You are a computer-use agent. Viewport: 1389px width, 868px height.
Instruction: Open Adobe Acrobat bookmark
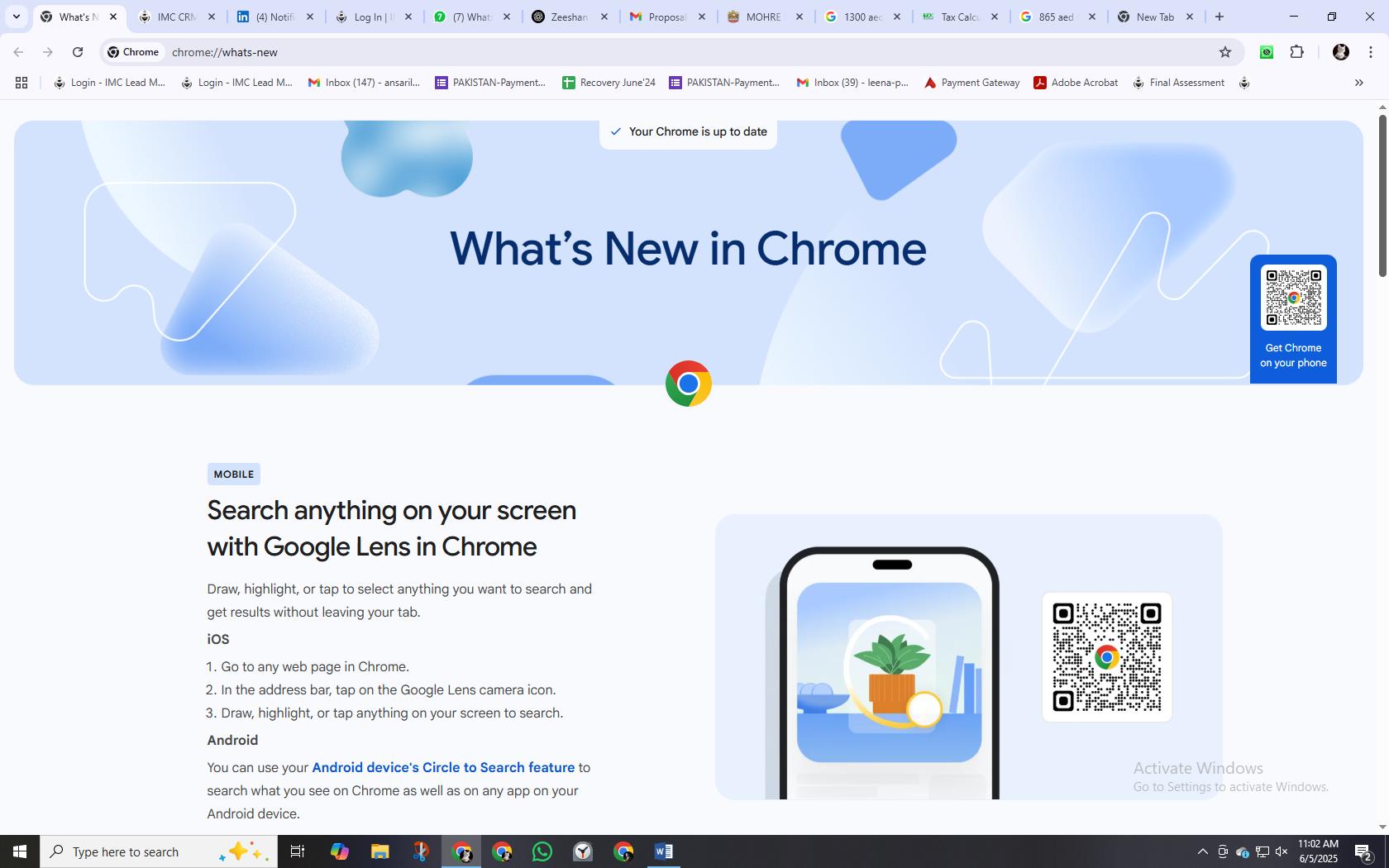point(1076,83)
